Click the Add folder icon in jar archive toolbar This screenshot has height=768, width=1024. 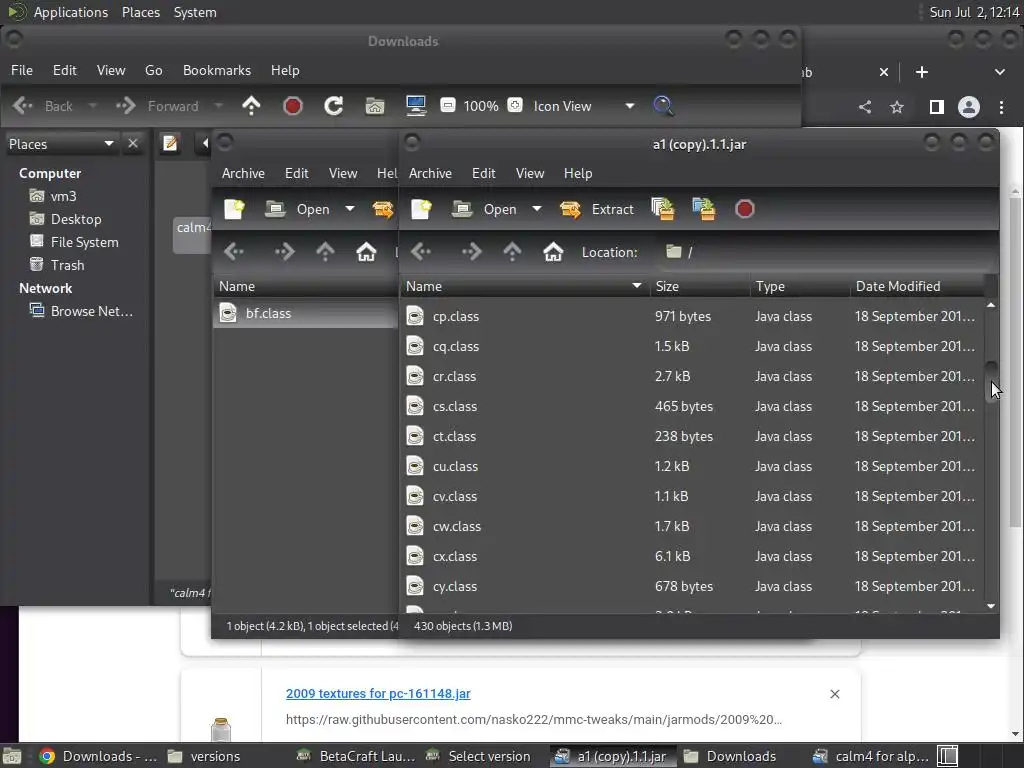coord(703,209)
